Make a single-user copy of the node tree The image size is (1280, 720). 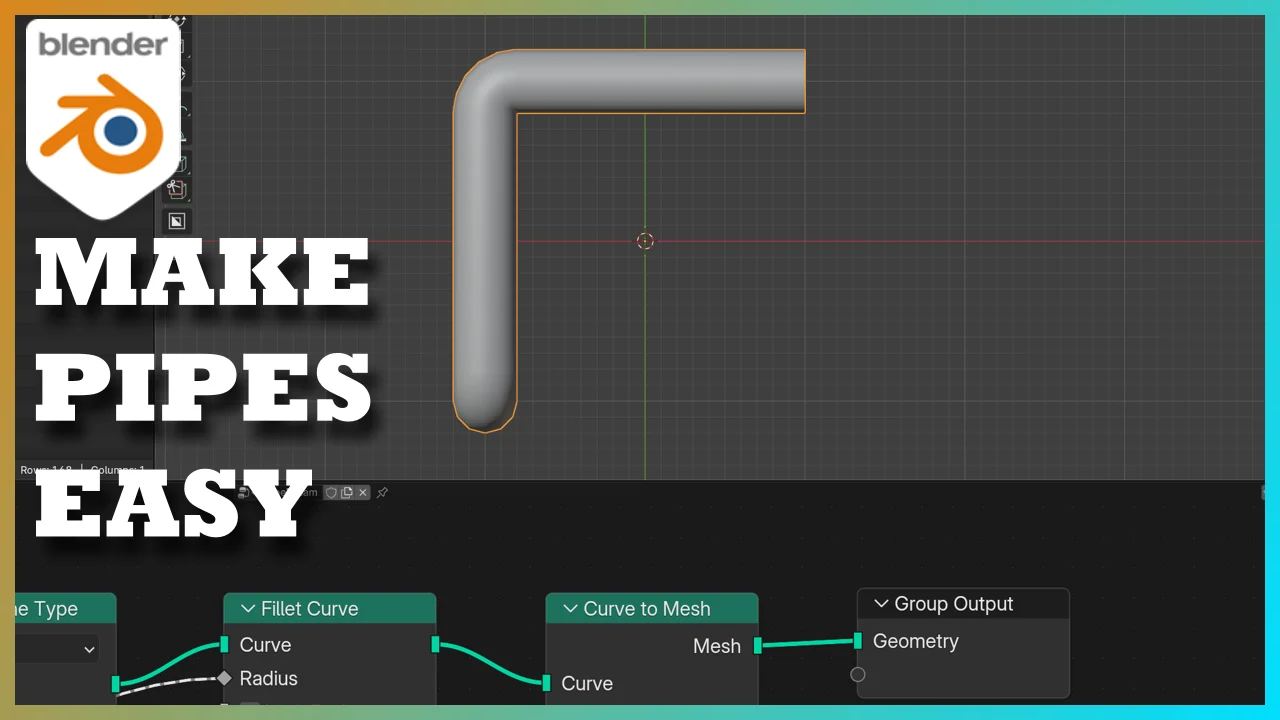pyautogui.click(x=347, y=492)
